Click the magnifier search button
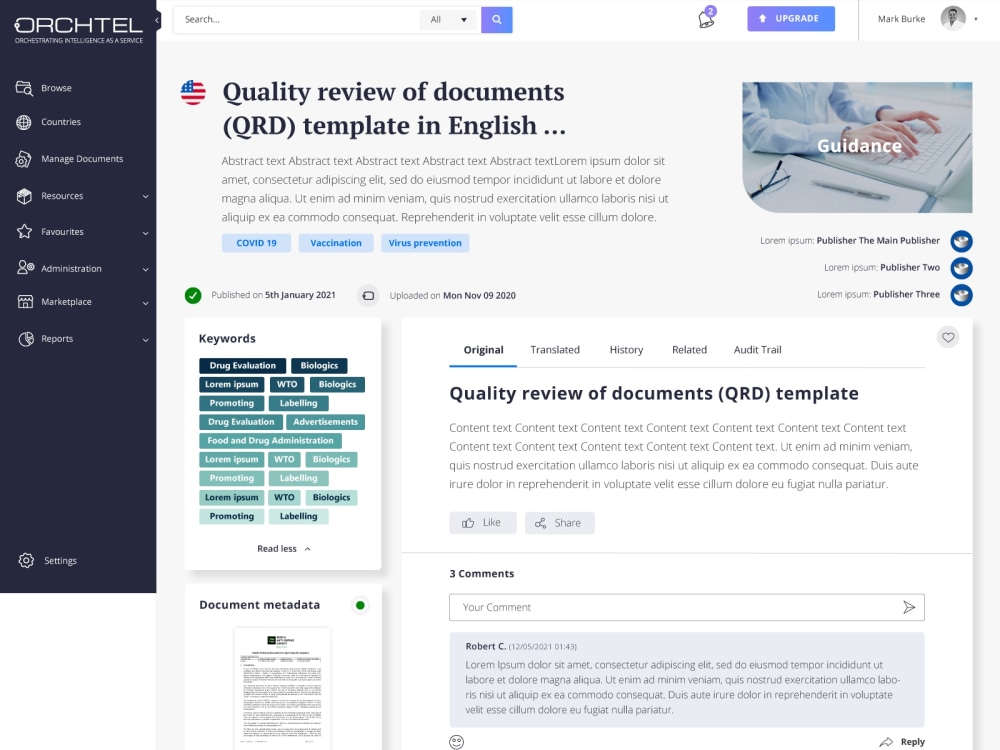Screen dimensions: 1000x750 coord(497,20)
